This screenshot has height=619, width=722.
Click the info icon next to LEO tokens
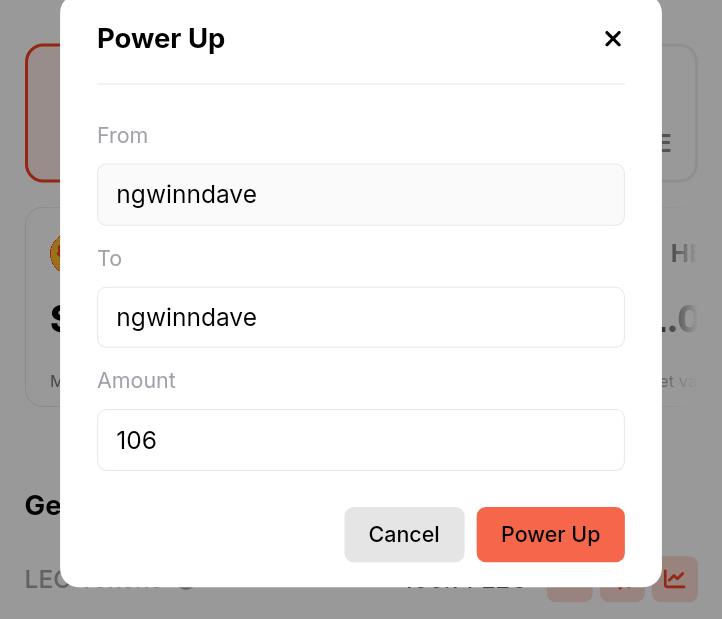[186, 588]
